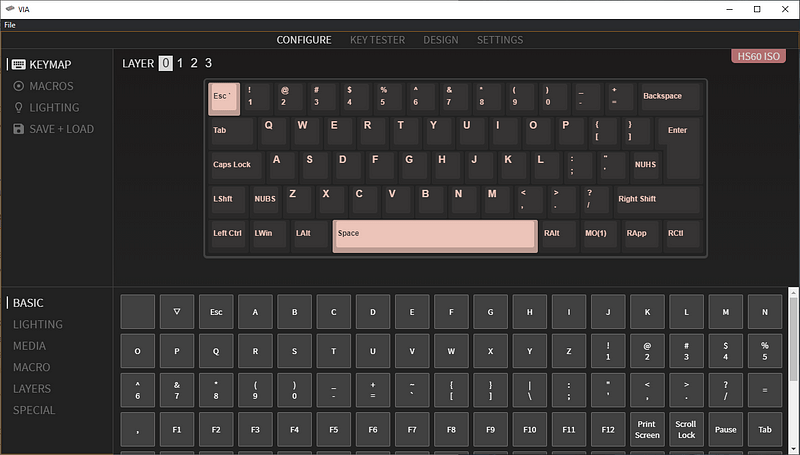800x455 pixels.
Task: Switch to layer 1
Action: pyautogui.click(x=180, y=64)
